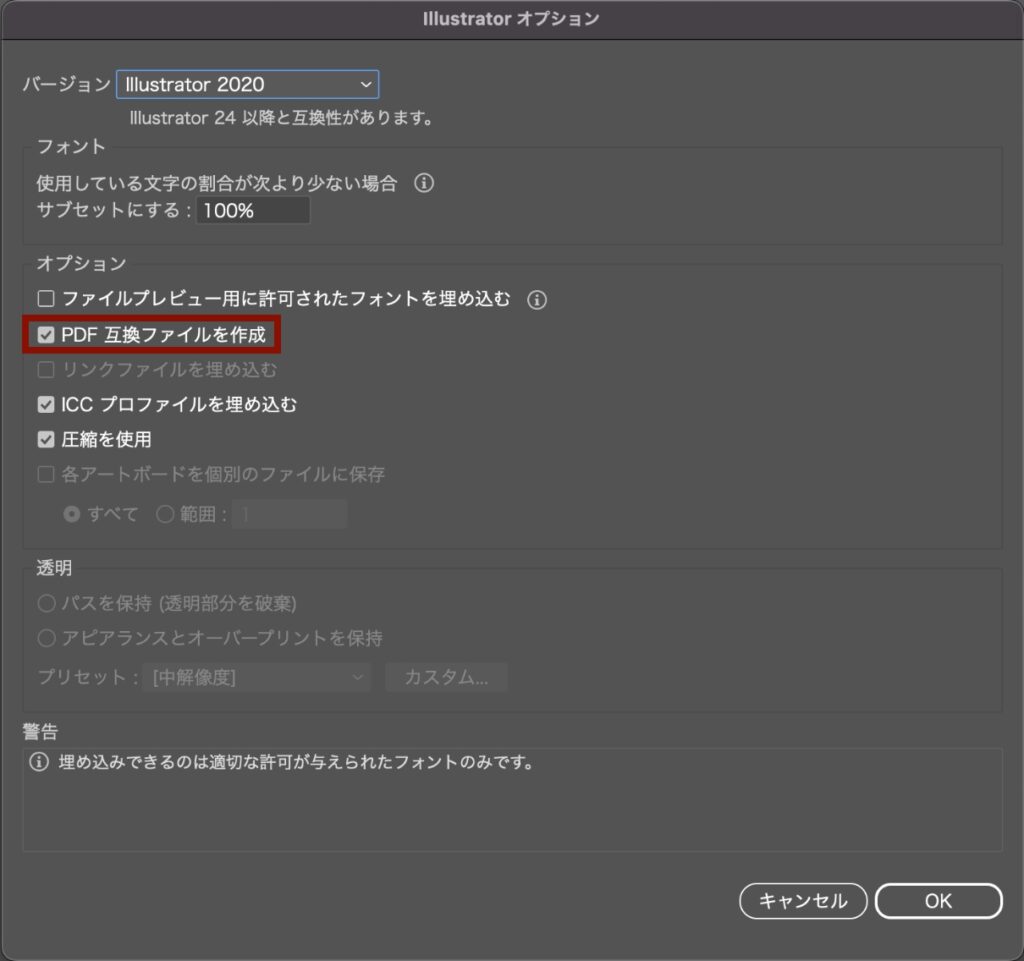Disable the 圧縮を使用 checkbox

[x=45, y=440]
